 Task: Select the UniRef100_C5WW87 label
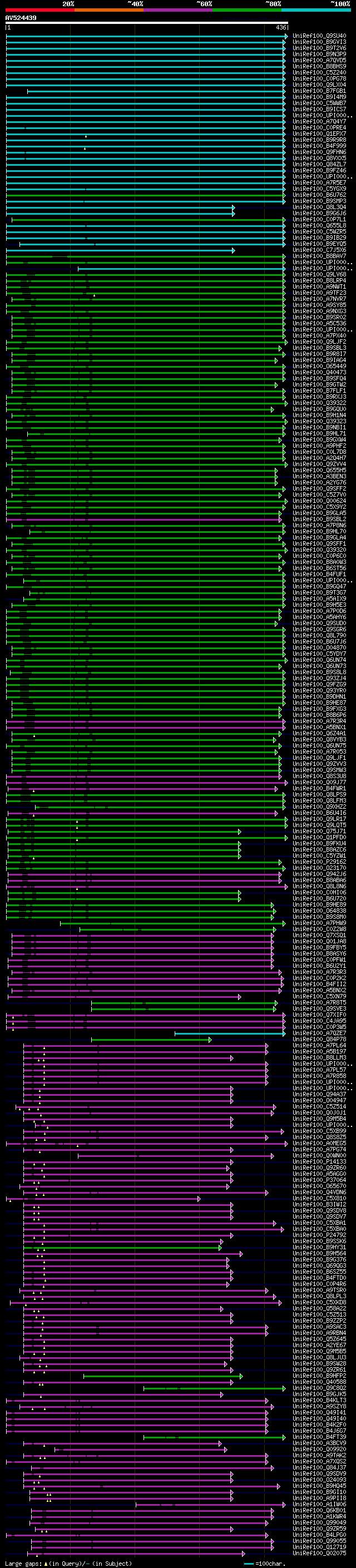point(319,103)
